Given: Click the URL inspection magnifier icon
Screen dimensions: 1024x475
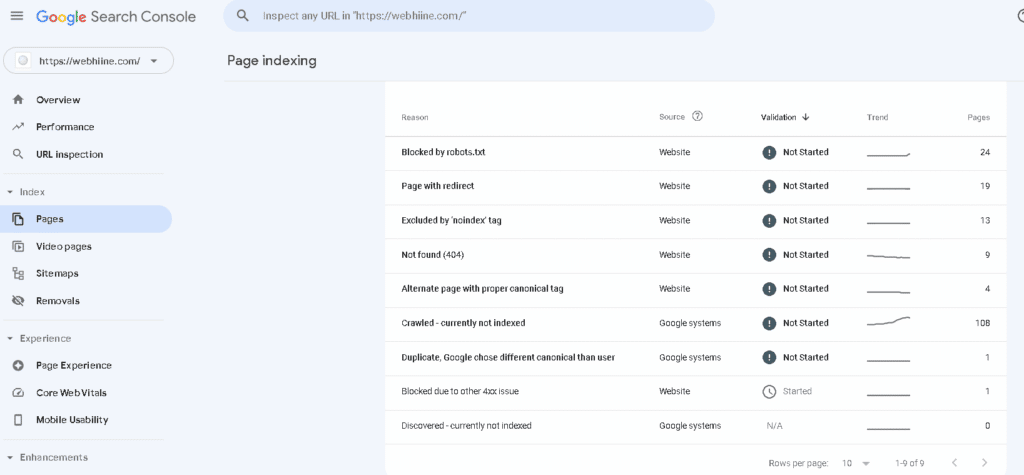Looking at the screenshot, I should click(18, 154).
